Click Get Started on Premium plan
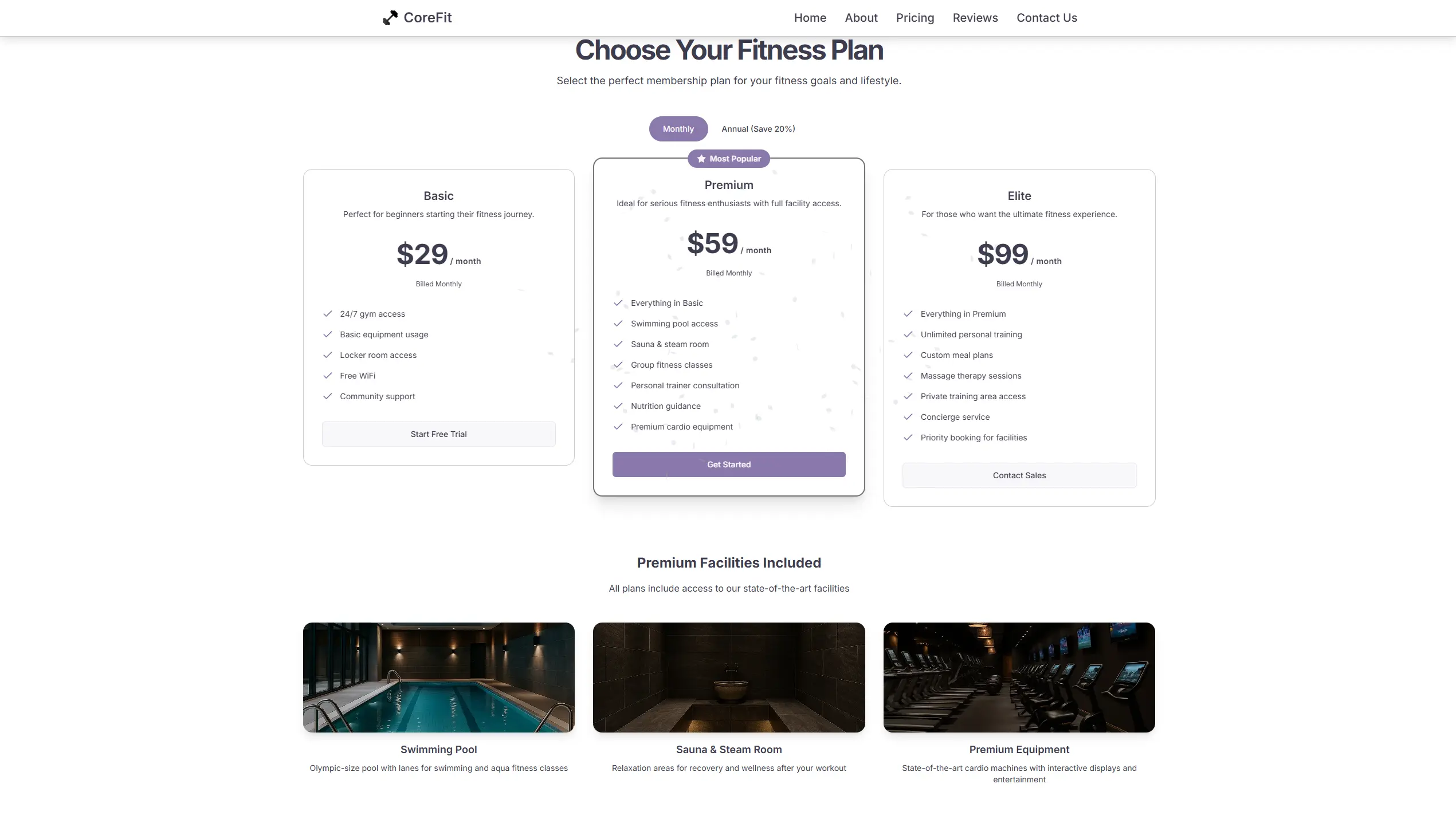The image size is (1456, 823). (728, 464)
